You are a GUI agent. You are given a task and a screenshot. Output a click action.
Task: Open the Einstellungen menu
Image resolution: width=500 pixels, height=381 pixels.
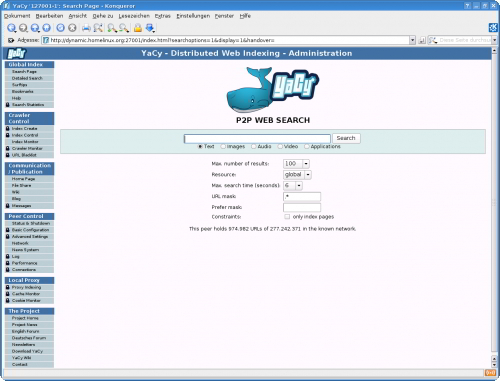point(193,16)
